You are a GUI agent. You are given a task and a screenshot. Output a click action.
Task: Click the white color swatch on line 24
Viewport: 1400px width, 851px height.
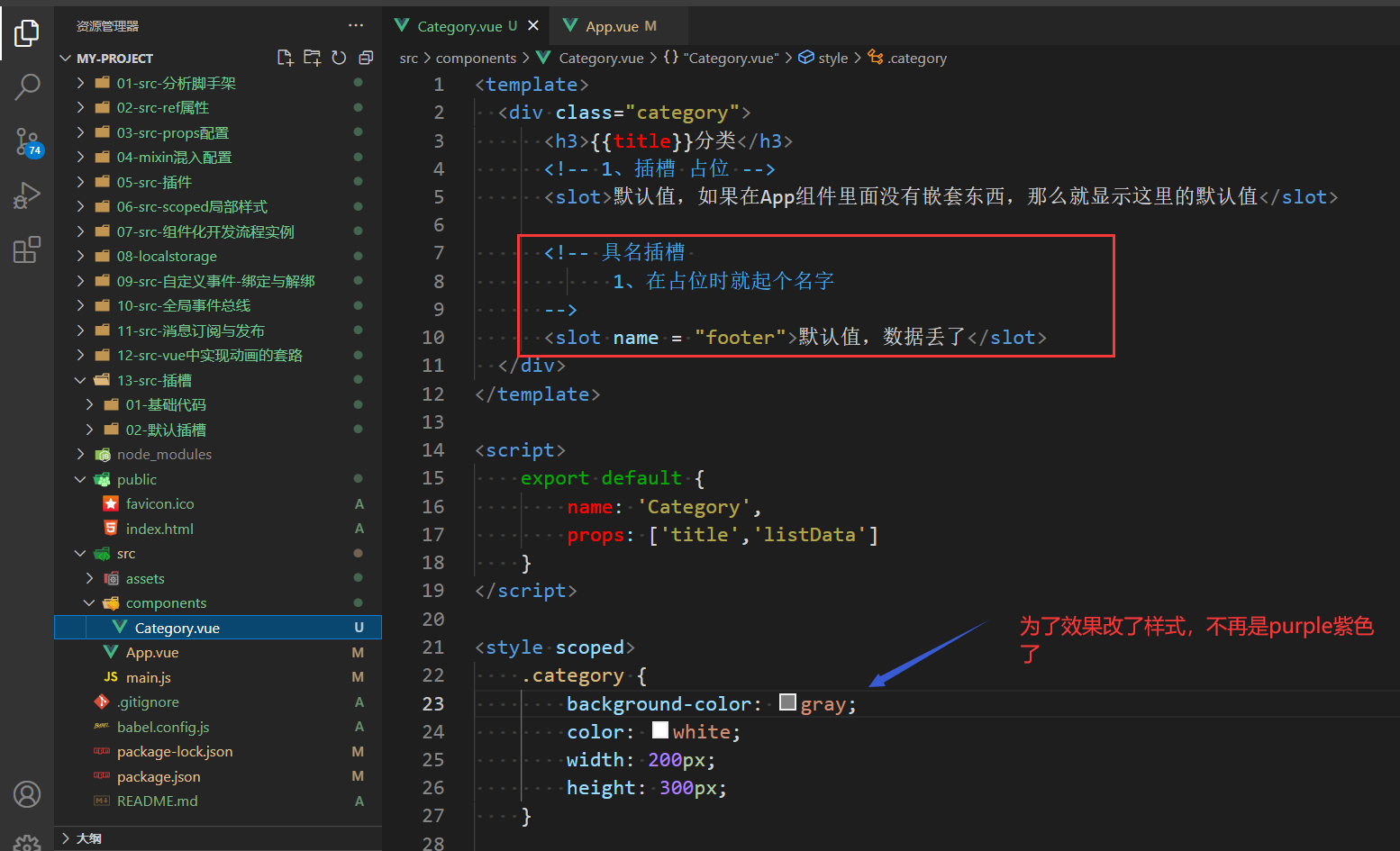[660, 730]
